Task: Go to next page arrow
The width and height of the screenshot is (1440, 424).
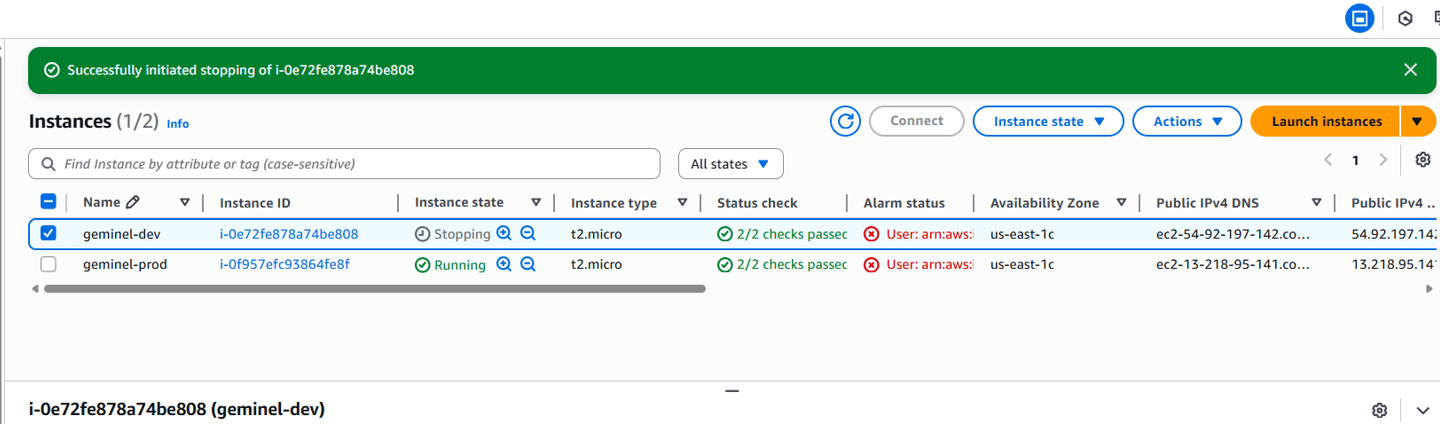Action: (1383, 160)
